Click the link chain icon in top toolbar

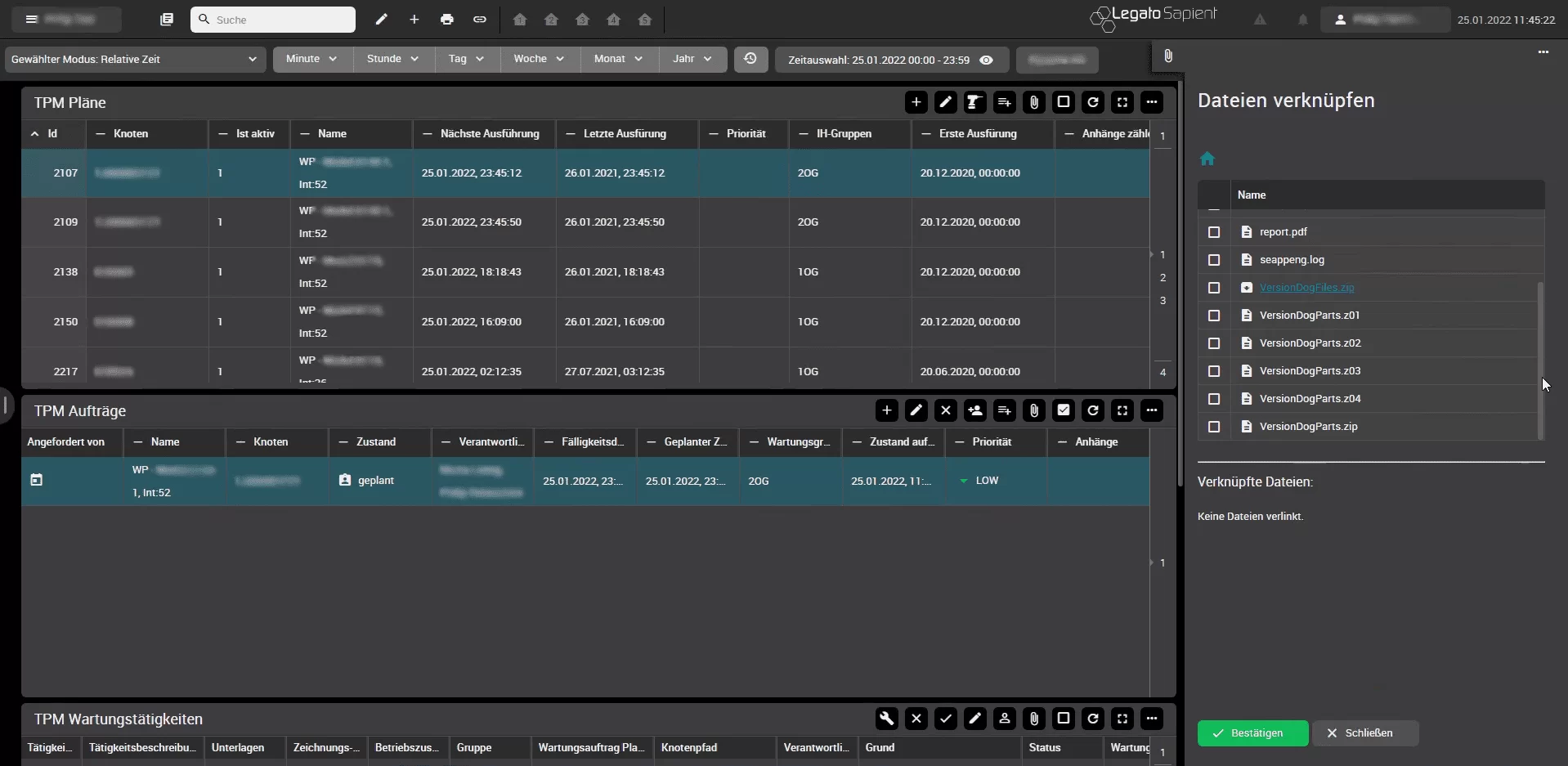tap(479, 20)
